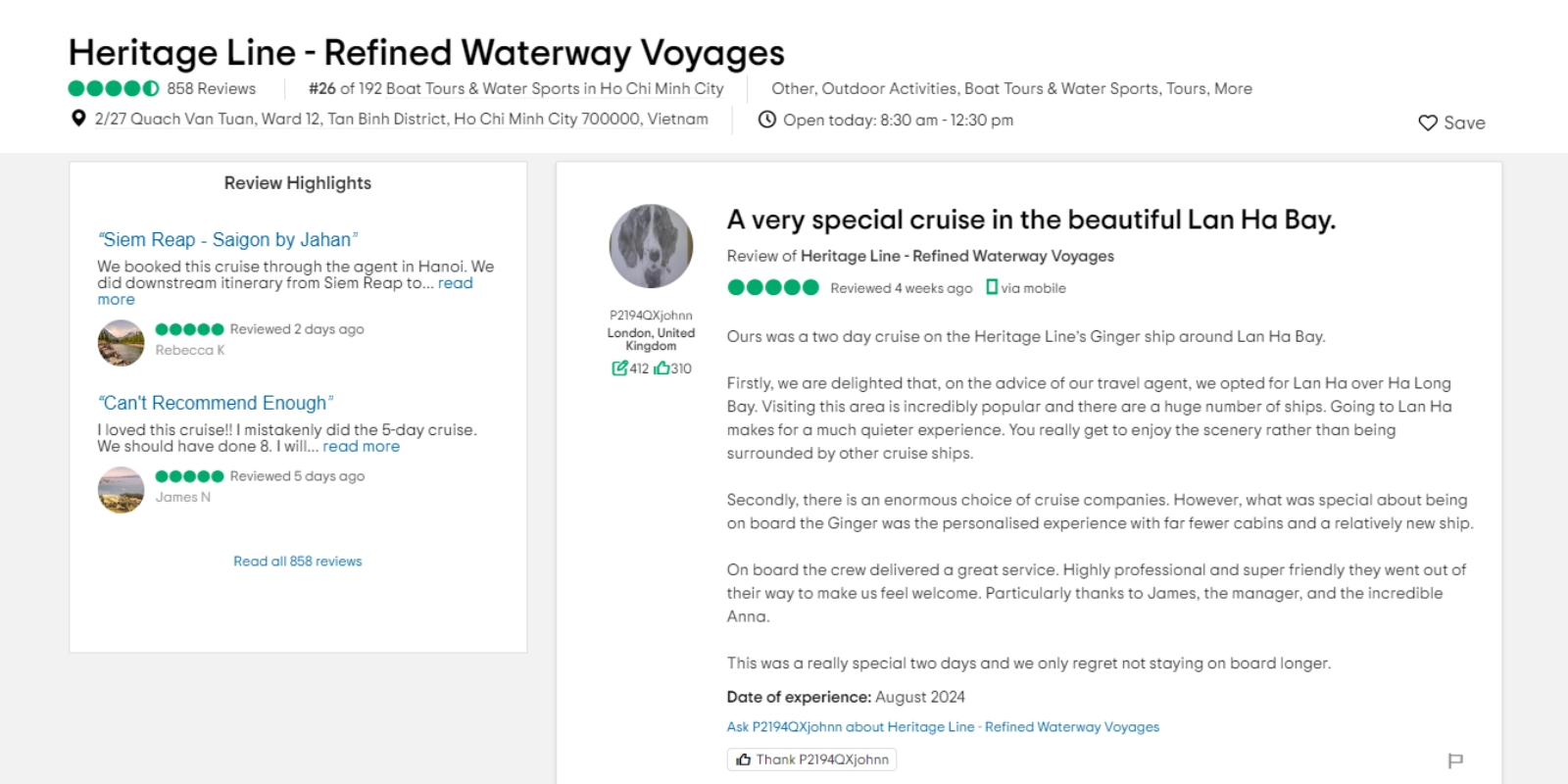Expand Can't Recommend Enough review via read more
The width and height of the screenshot is (1568, 784).
click(x=361, y=447)
